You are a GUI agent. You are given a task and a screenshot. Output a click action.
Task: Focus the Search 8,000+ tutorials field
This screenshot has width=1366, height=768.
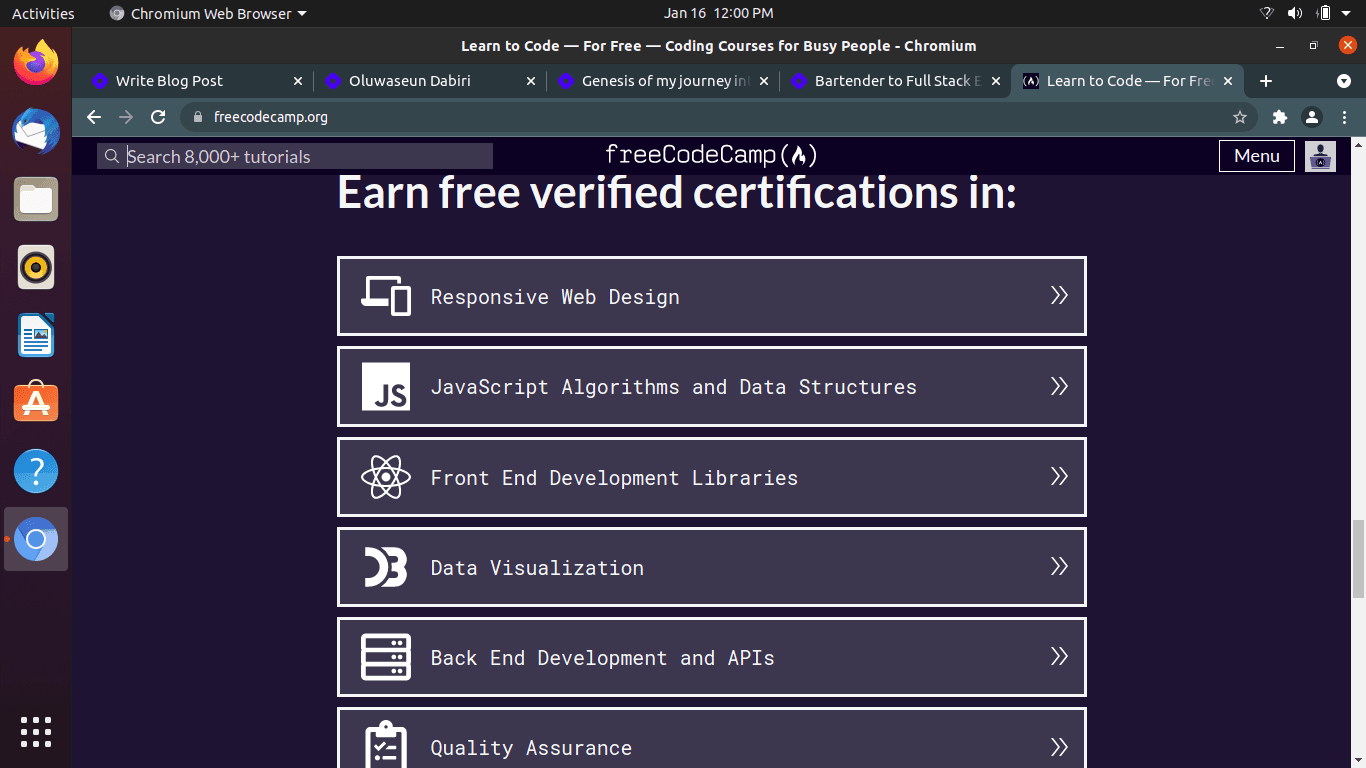coord(305,156)
